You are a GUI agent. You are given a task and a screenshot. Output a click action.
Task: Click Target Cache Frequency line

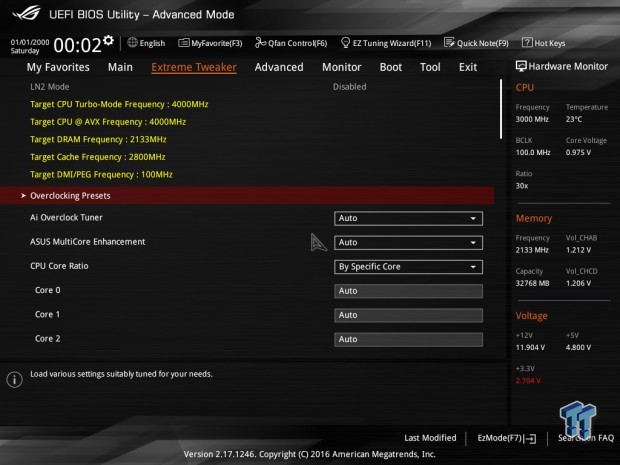pyautogui.click(x=98, y=157)
